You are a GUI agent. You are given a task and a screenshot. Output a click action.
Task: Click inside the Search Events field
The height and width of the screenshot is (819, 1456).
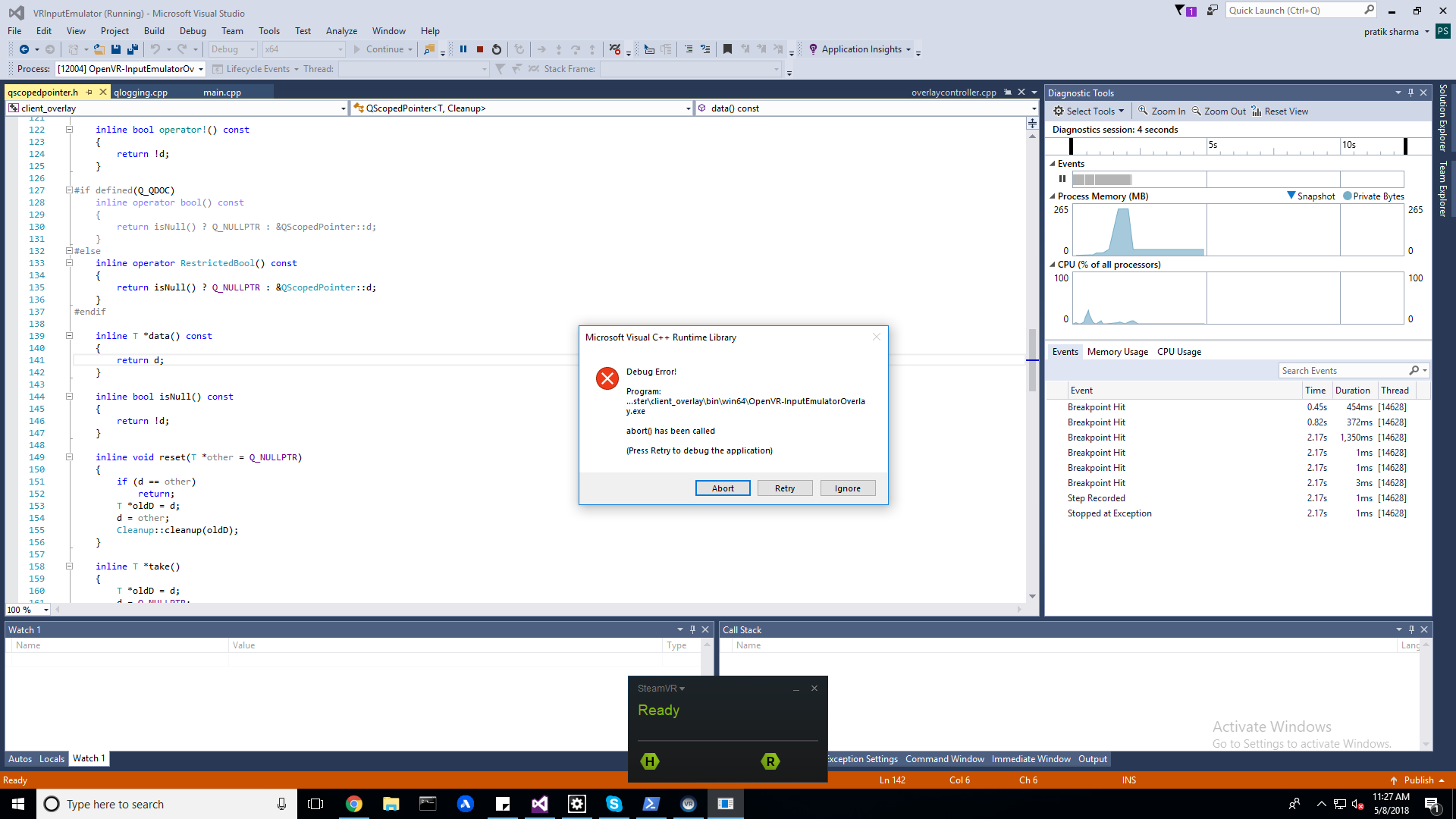(x=1342, y=370)
